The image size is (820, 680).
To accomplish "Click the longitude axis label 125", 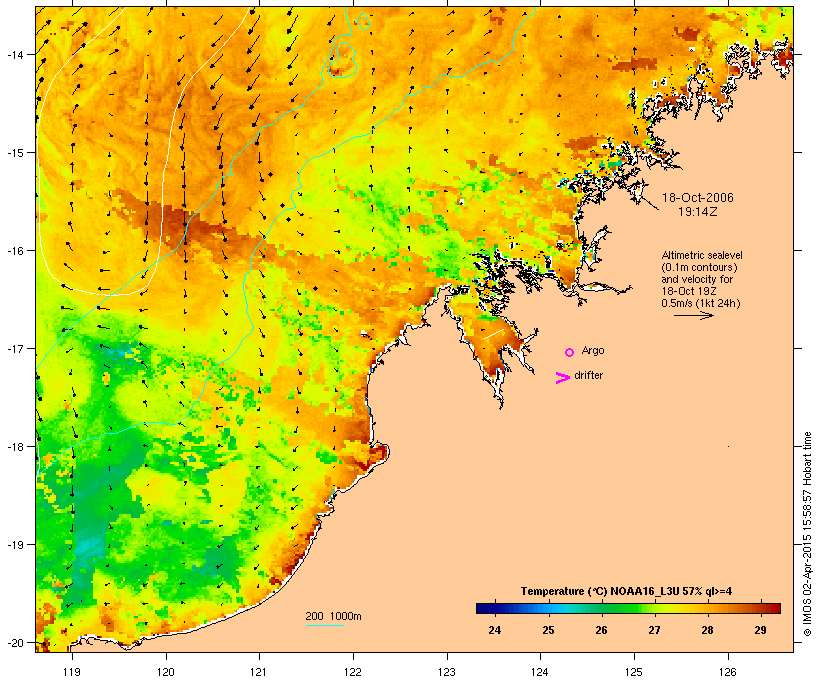I will pos(634,671).
